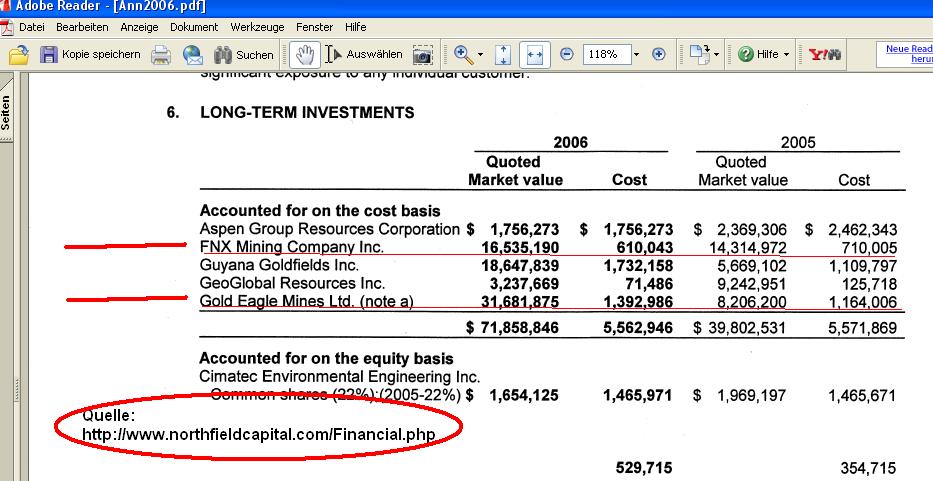933x481 pixels.
Task: Click the zoom in plus button
Action: [658, 54]
